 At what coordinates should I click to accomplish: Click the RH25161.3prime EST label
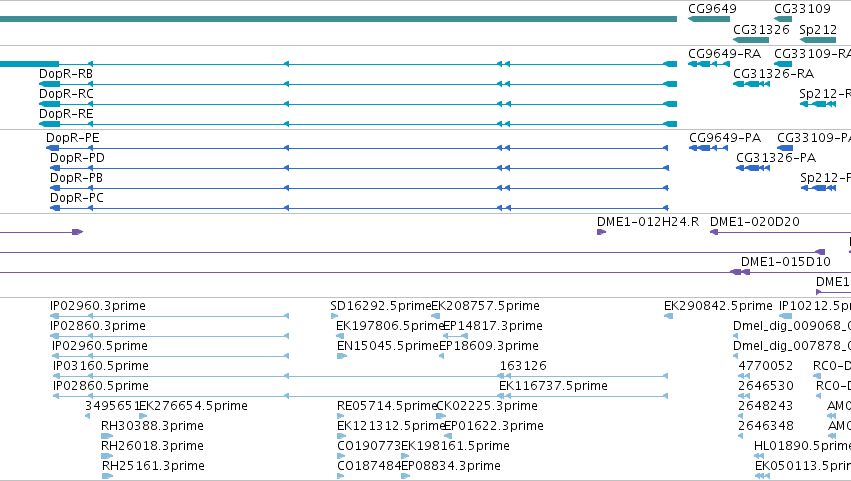[153, 466]
